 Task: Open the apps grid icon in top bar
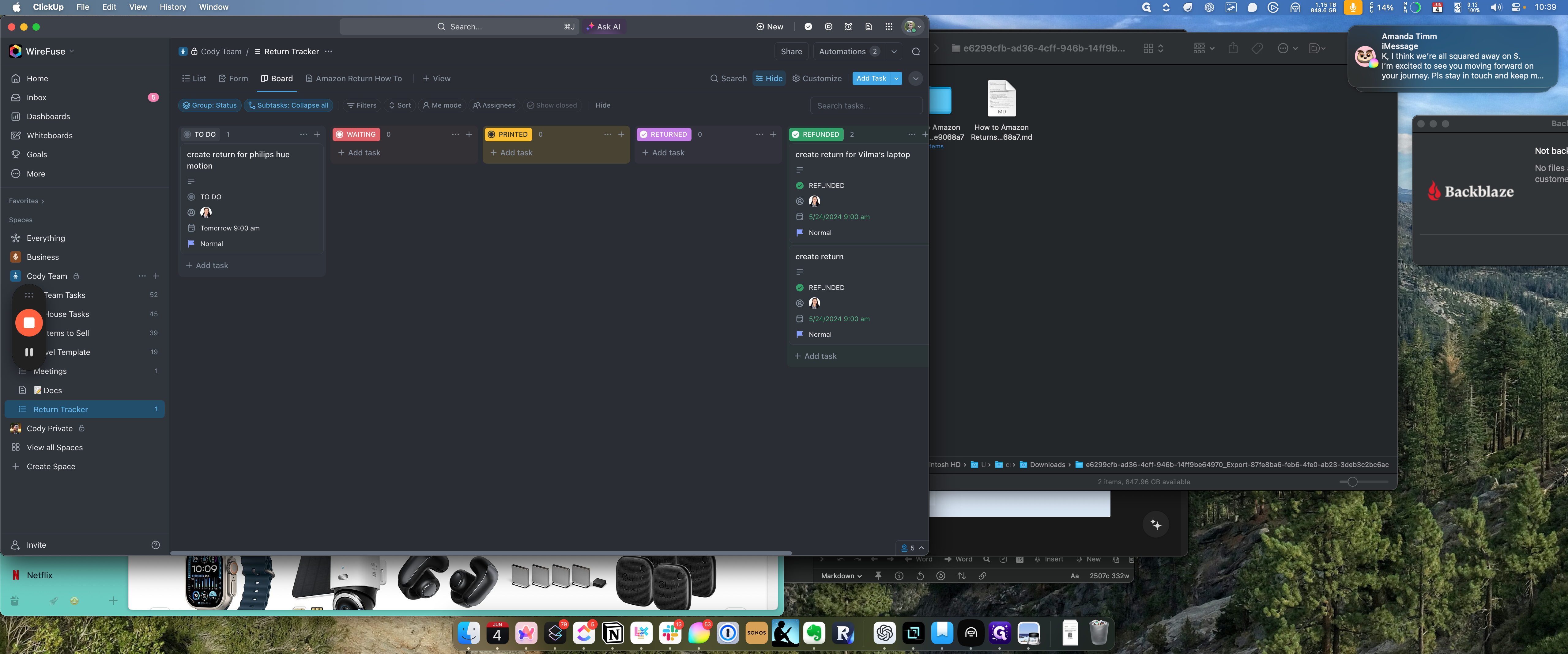pos(889,27)
